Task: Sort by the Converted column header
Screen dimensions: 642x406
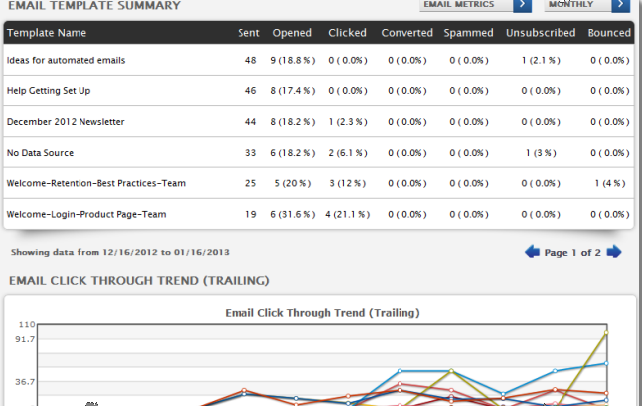Action: [407, 33]
